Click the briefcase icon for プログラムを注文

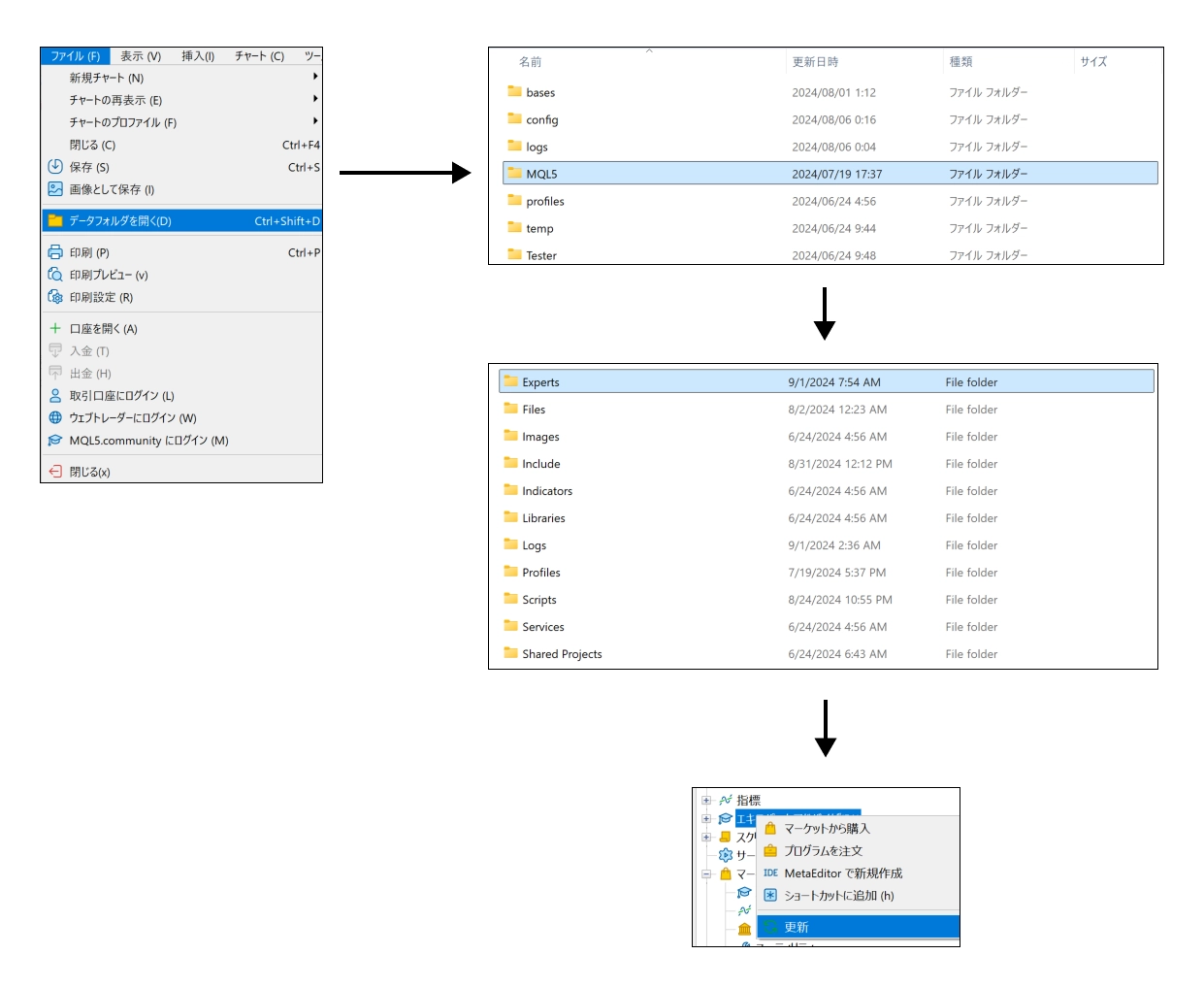tap(770, 850)
